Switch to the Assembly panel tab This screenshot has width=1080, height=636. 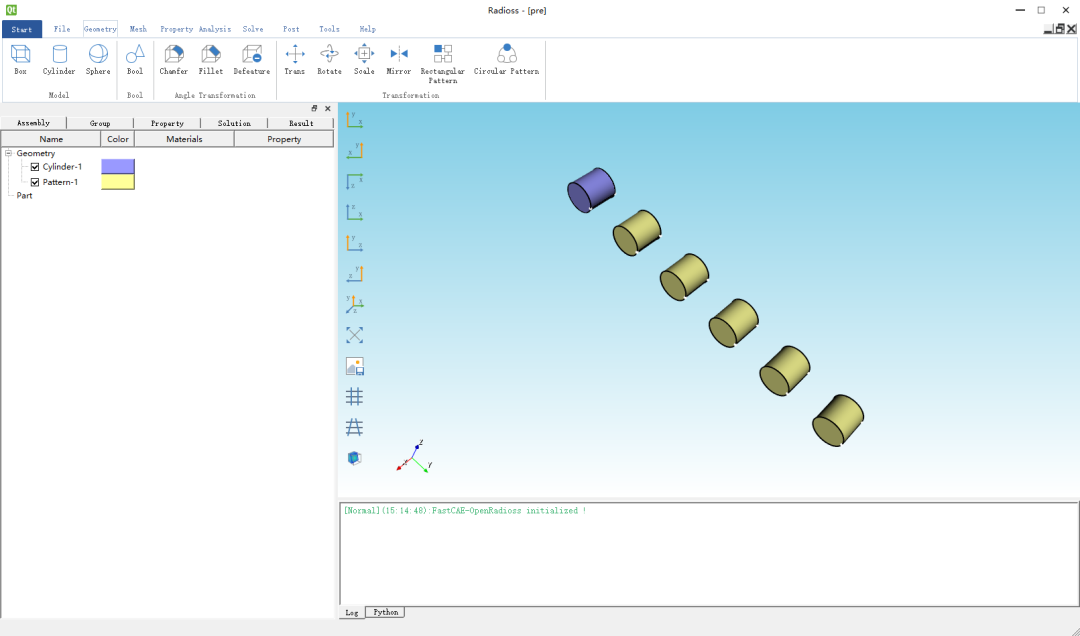coord(33,123)
